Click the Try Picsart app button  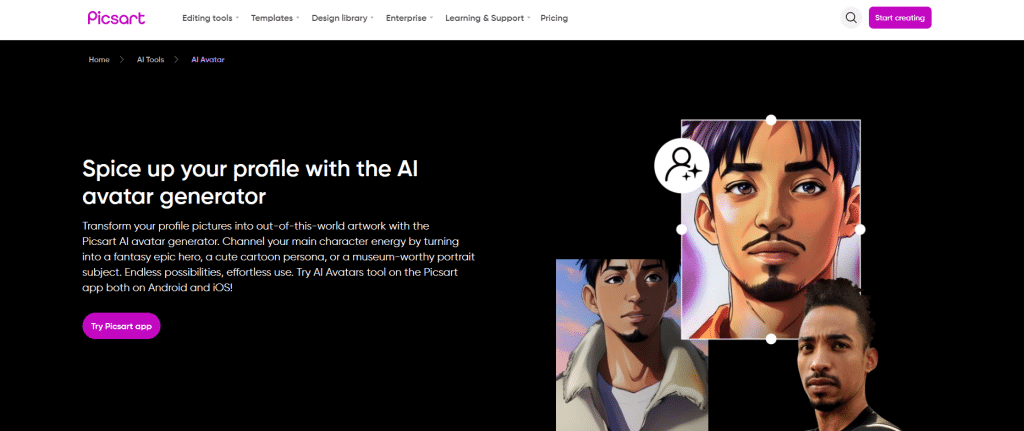coord(121,326)
